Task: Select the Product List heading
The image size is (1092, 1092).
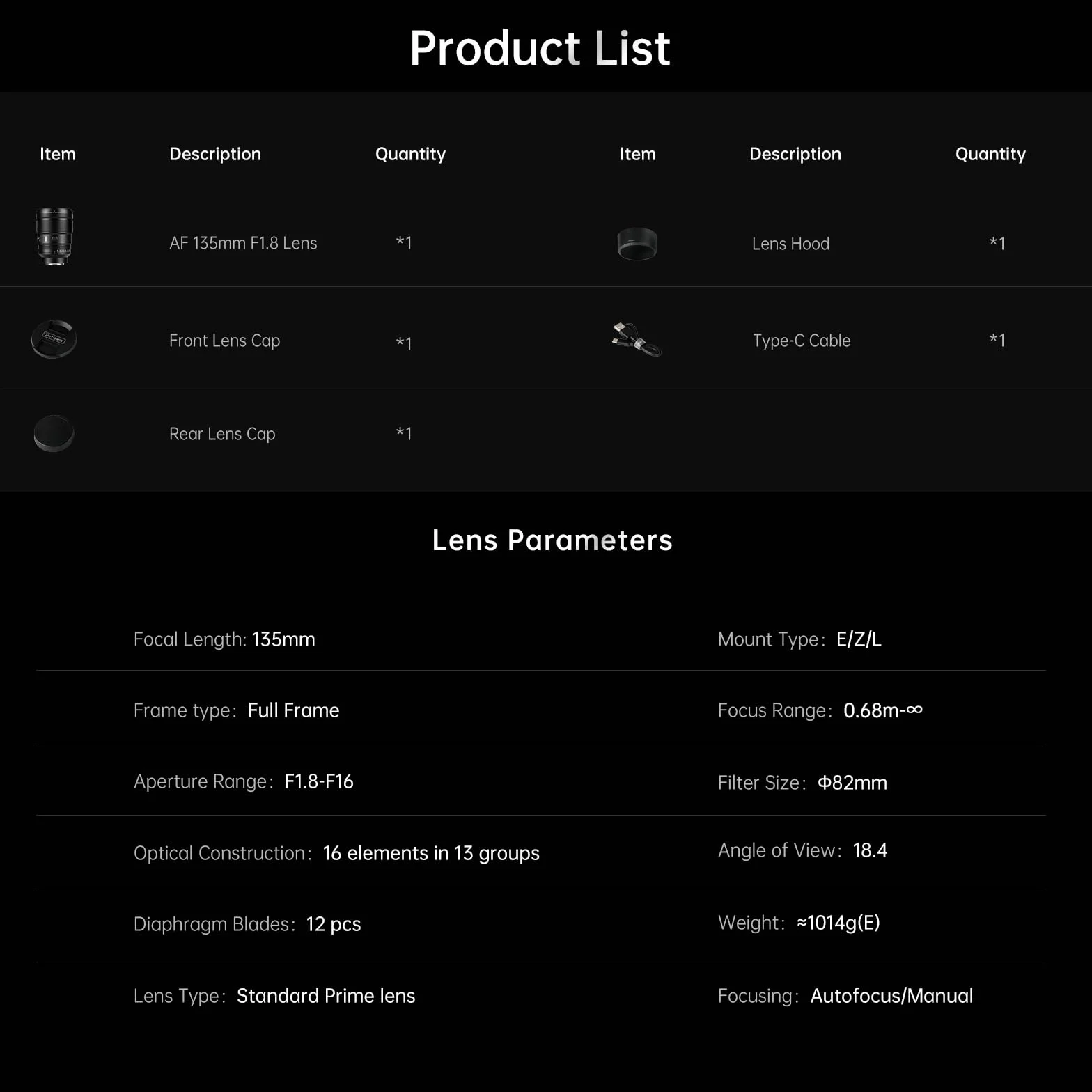Action: 540,48
